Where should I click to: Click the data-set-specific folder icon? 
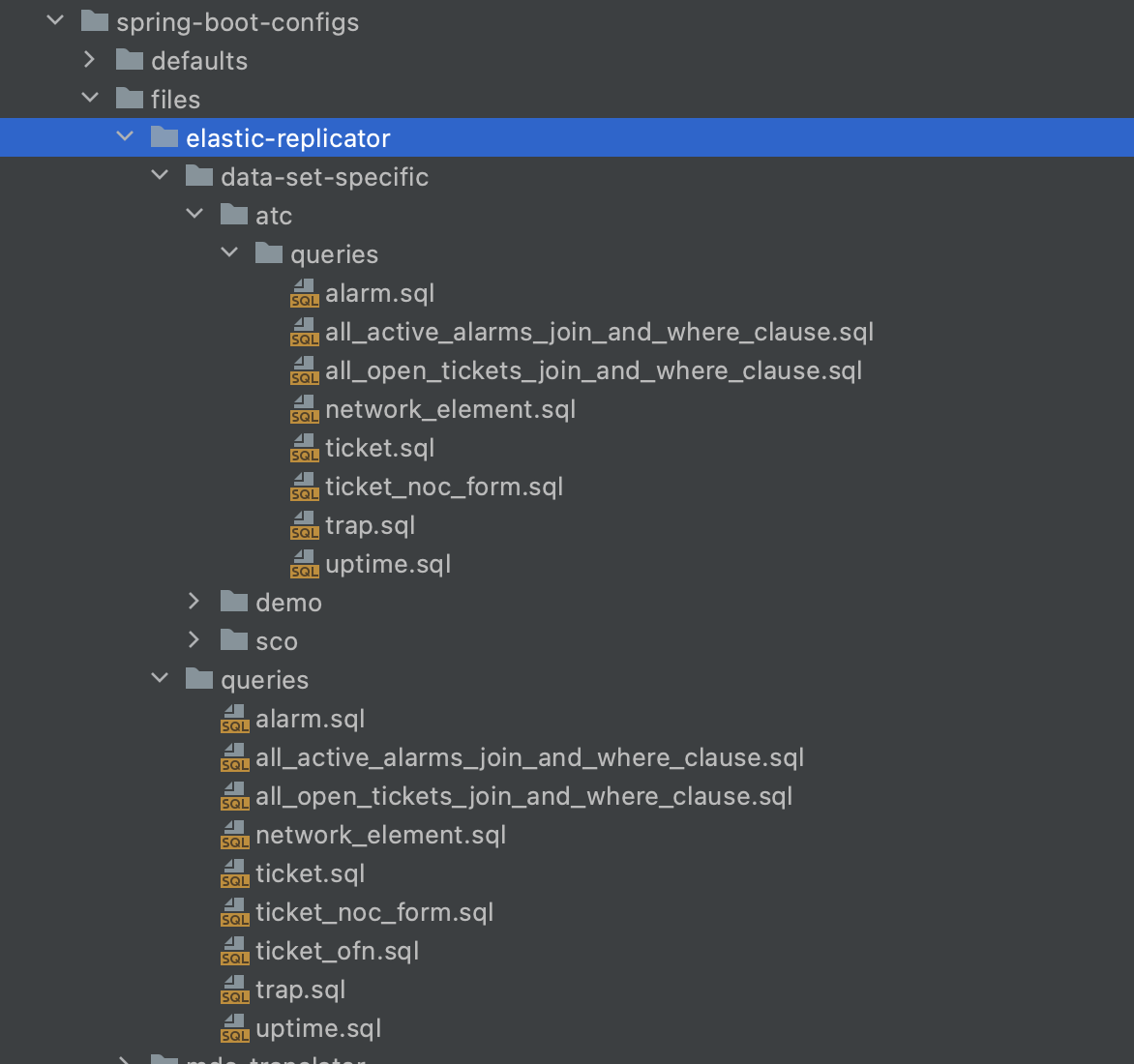point(199,177)
